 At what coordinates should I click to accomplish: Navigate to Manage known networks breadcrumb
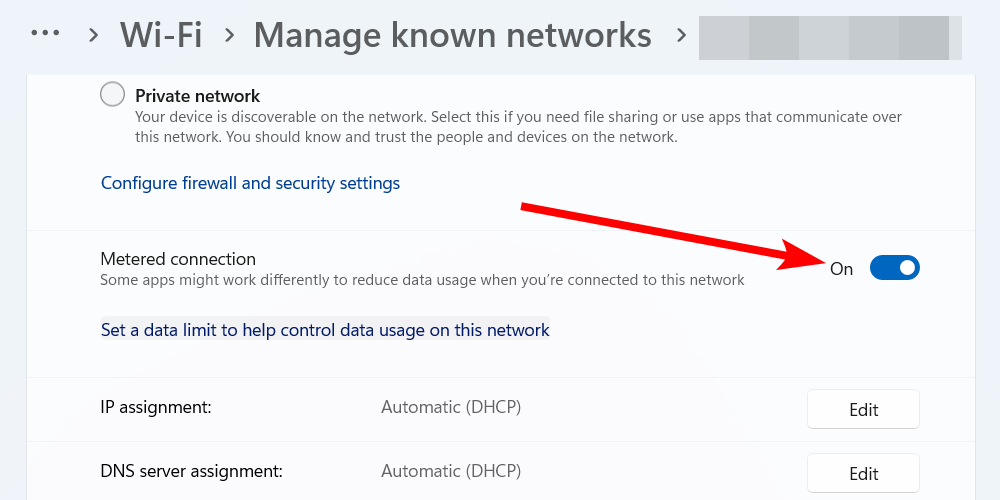click(452, 35)
